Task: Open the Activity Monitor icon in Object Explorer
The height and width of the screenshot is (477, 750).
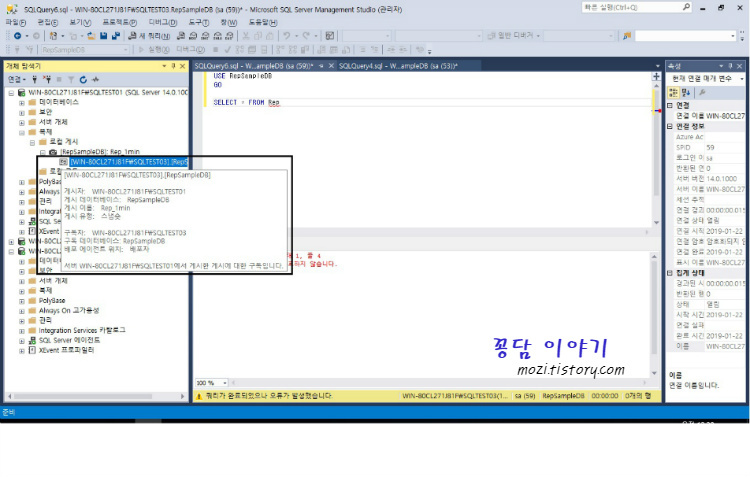Action: (96, 79)
